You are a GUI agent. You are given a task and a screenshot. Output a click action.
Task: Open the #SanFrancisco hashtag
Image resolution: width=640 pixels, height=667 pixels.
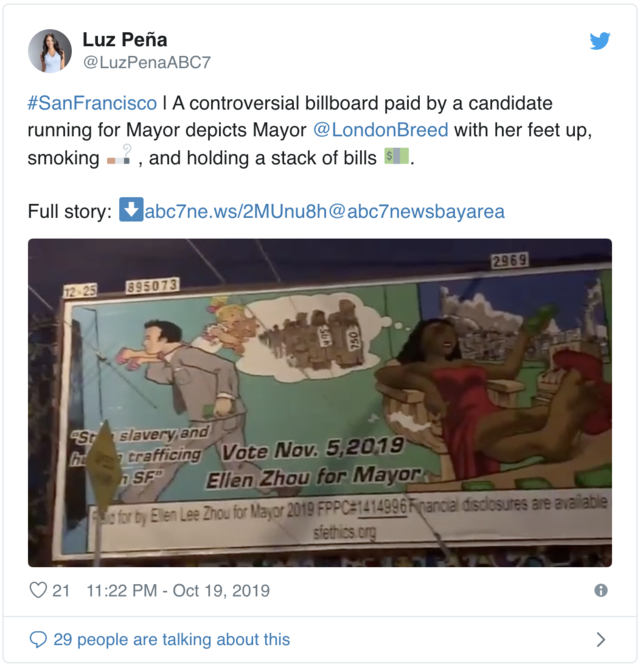[92, 103]
